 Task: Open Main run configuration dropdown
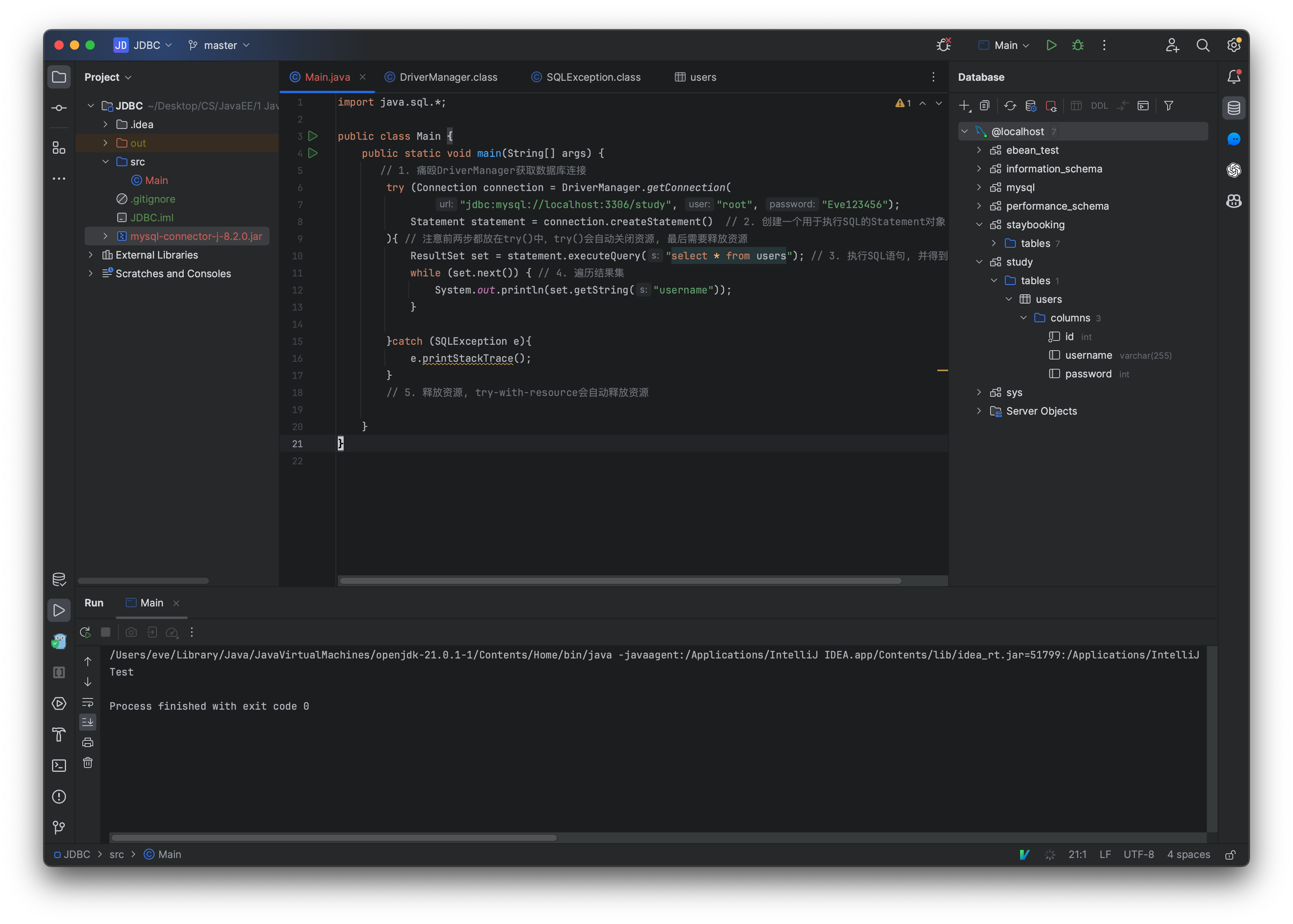[1003, 45]
